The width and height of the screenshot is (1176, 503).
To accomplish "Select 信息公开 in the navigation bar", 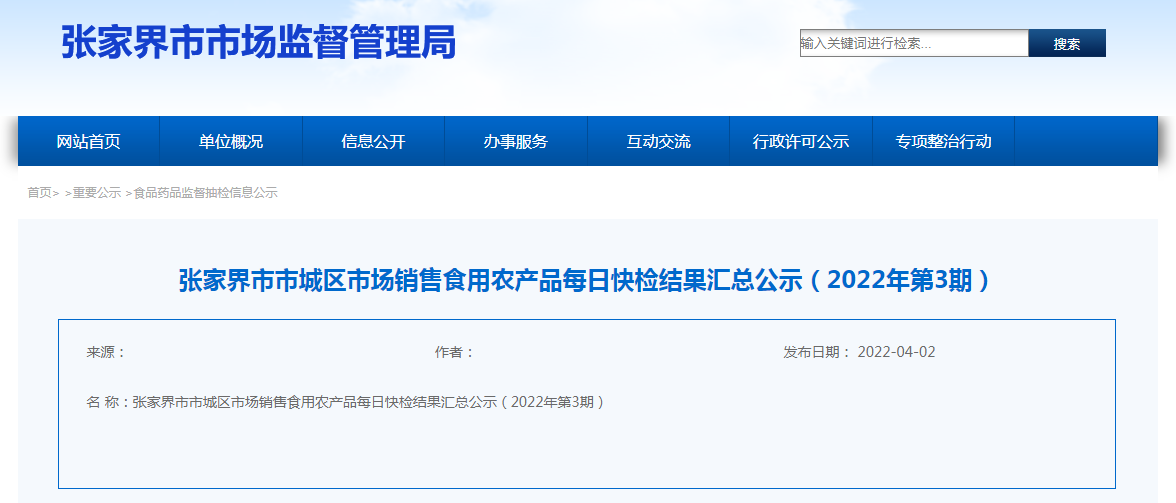I will 374,141.
